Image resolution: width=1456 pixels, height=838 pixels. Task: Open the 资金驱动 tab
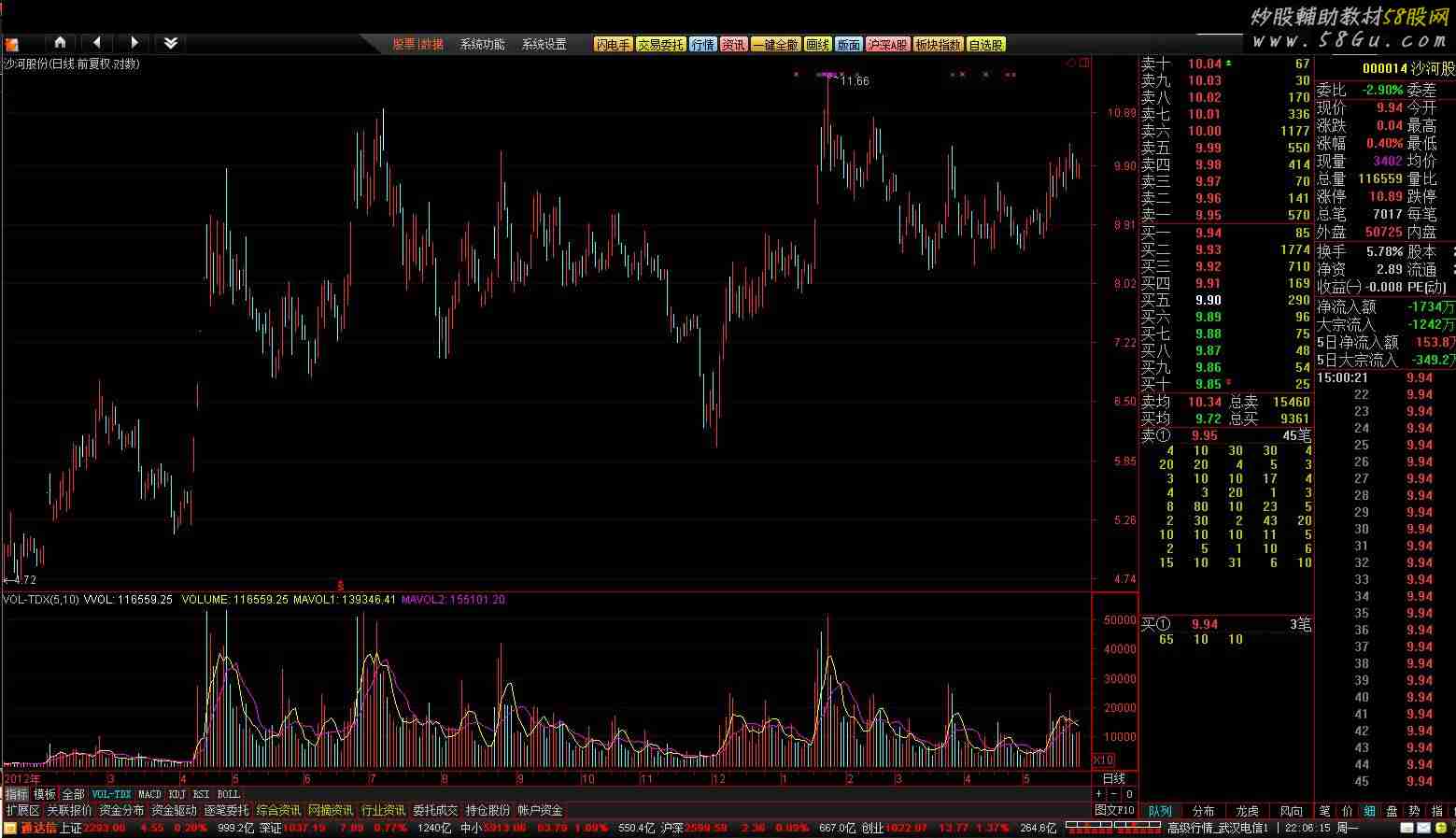(x=174, y=810)
